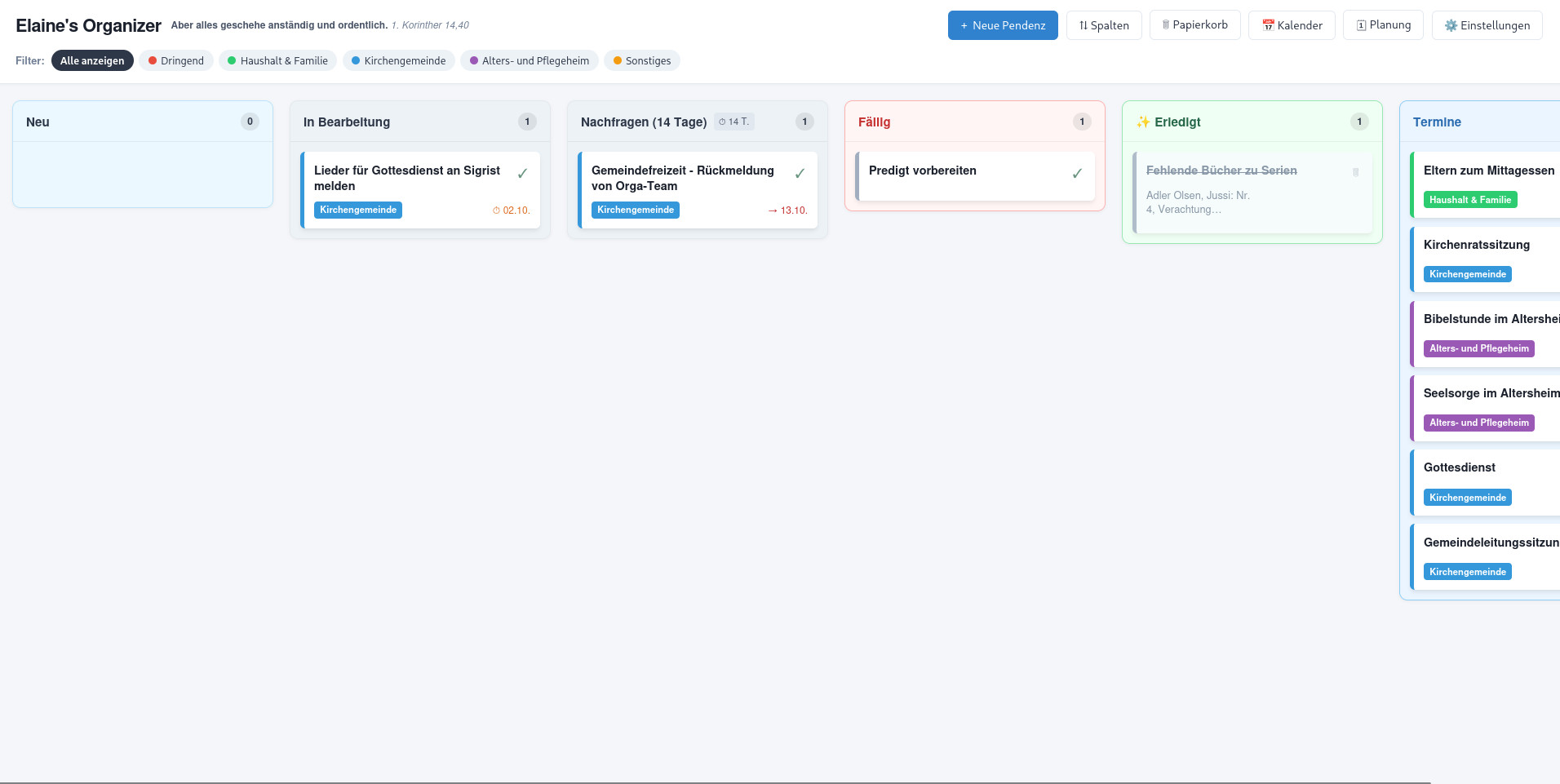
Task: Filter by Alters- und Pflegeheim
Action: click(530, 60)
